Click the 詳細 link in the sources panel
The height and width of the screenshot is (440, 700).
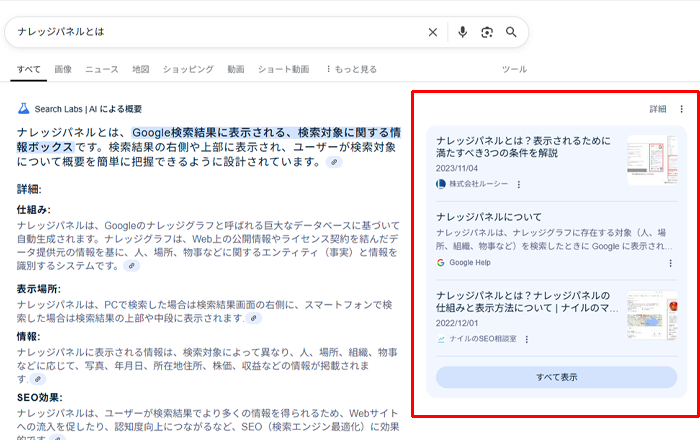(x=657, y=109)
